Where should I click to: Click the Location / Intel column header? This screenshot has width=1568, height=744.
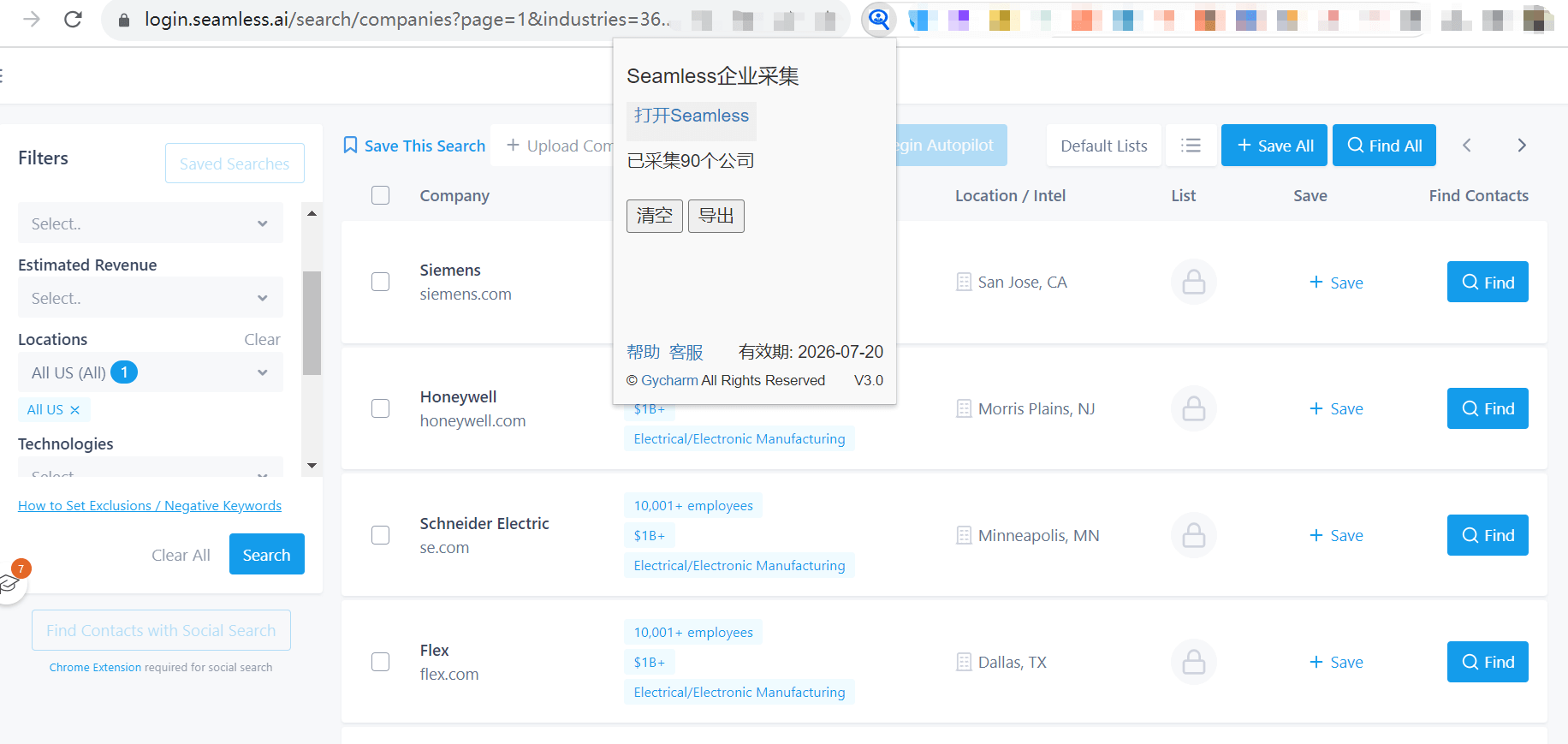coord(1010,196)
